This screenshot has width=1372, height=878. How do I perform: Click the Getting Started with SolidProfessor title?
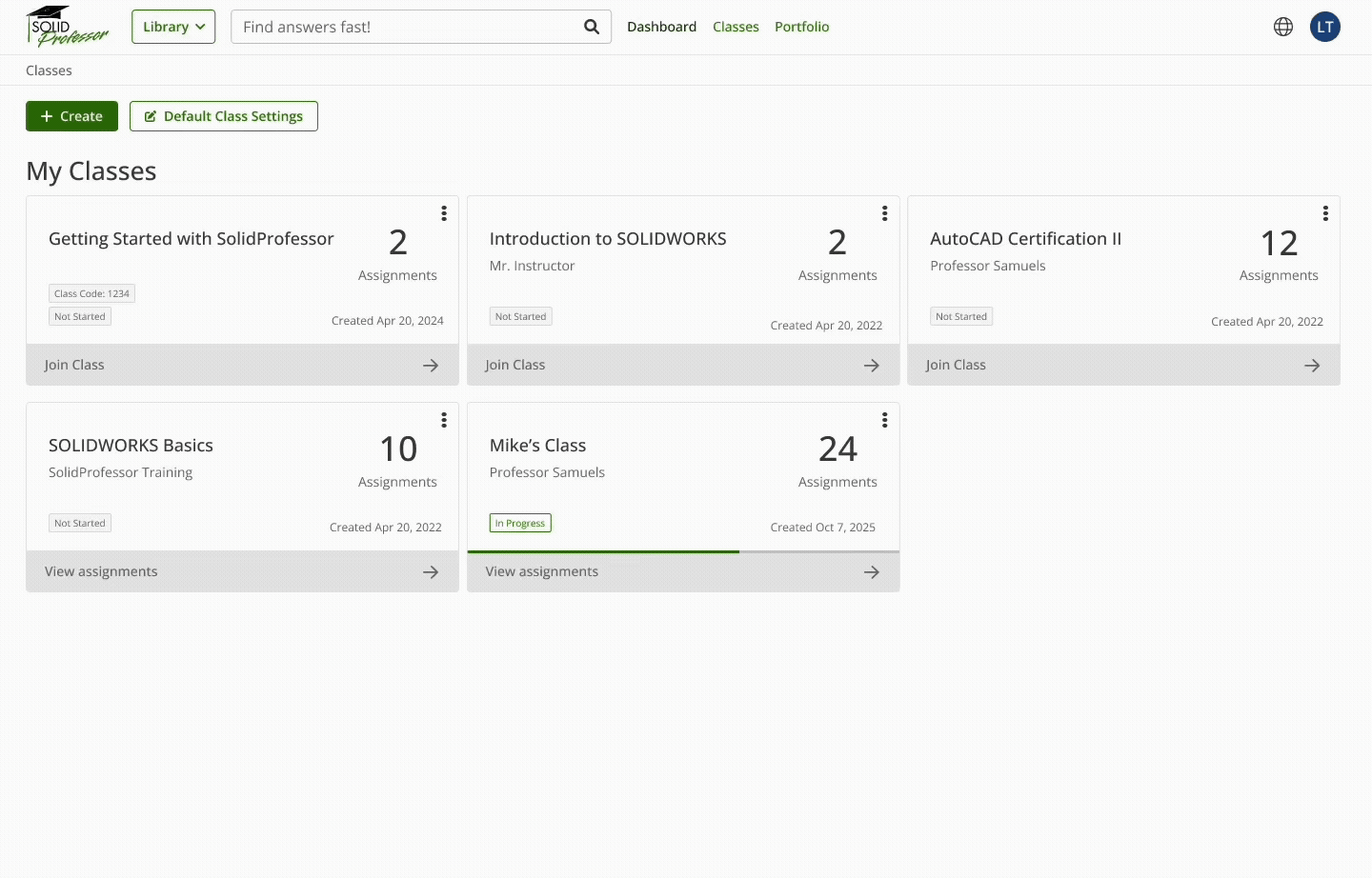(x=192, y=239)
